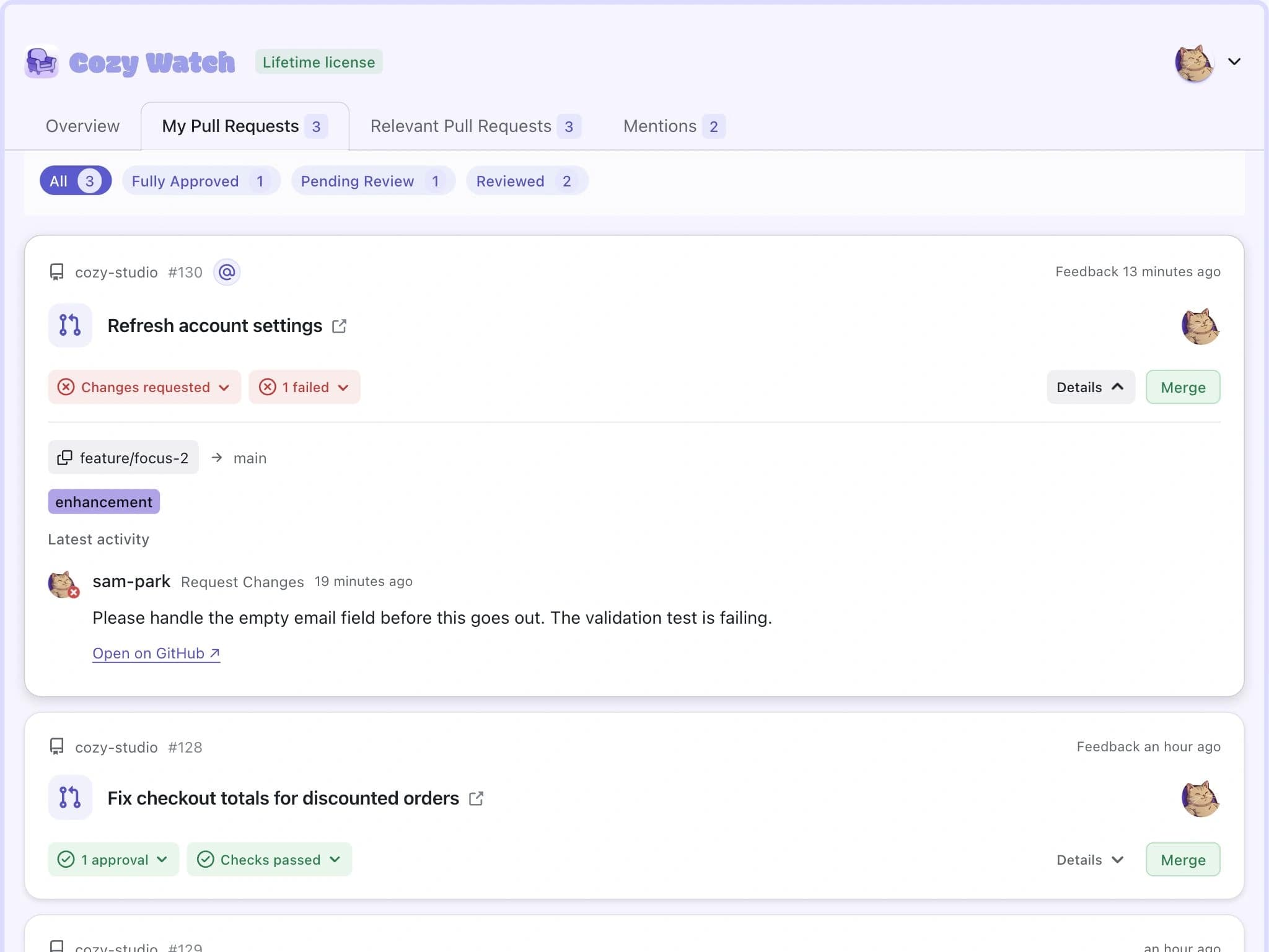Filter by Pending Review pull requests

point(373,181)
